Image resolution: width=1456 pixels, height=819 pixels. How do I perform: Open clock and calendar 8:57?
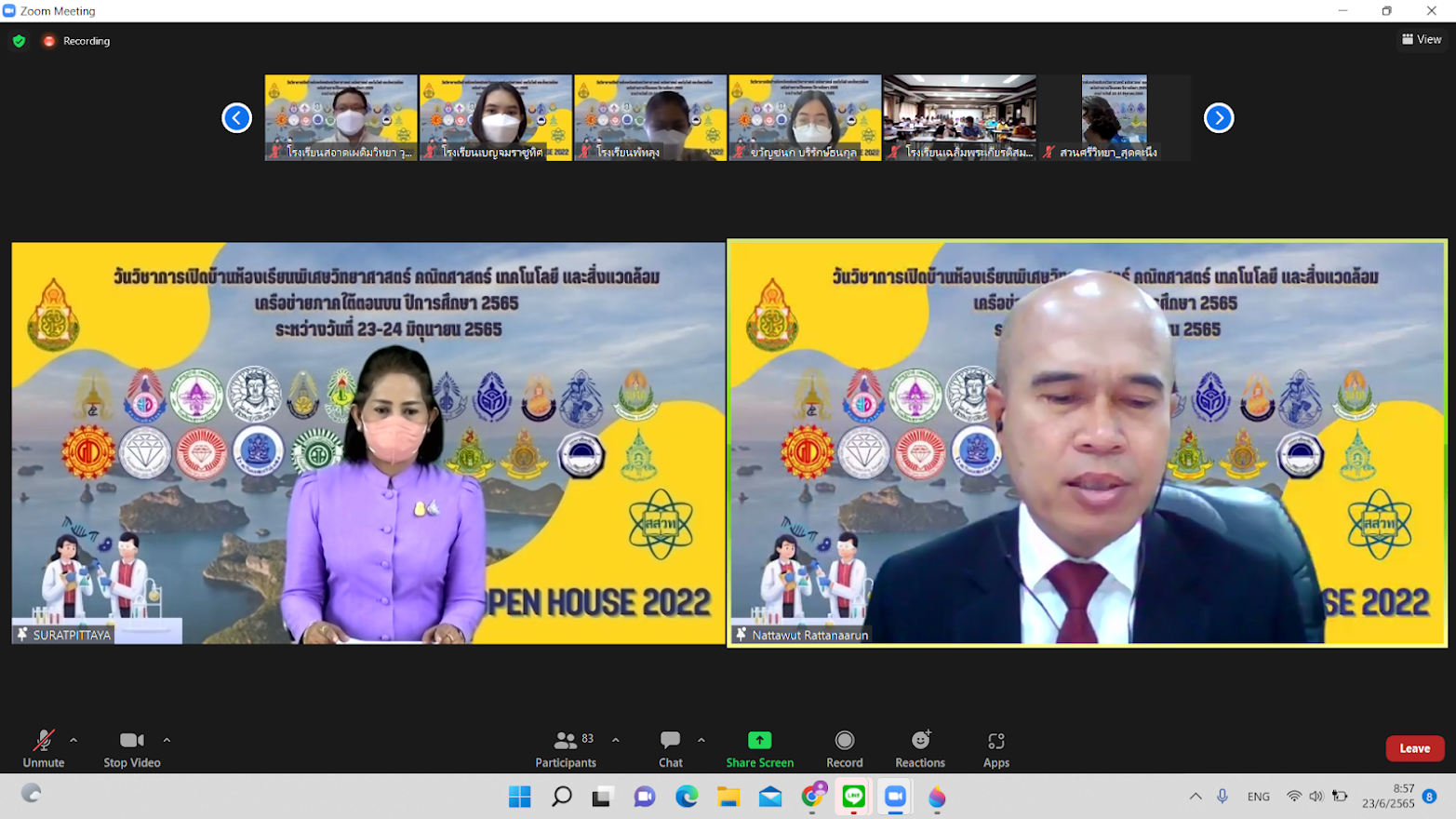(x=1388, y=796)
